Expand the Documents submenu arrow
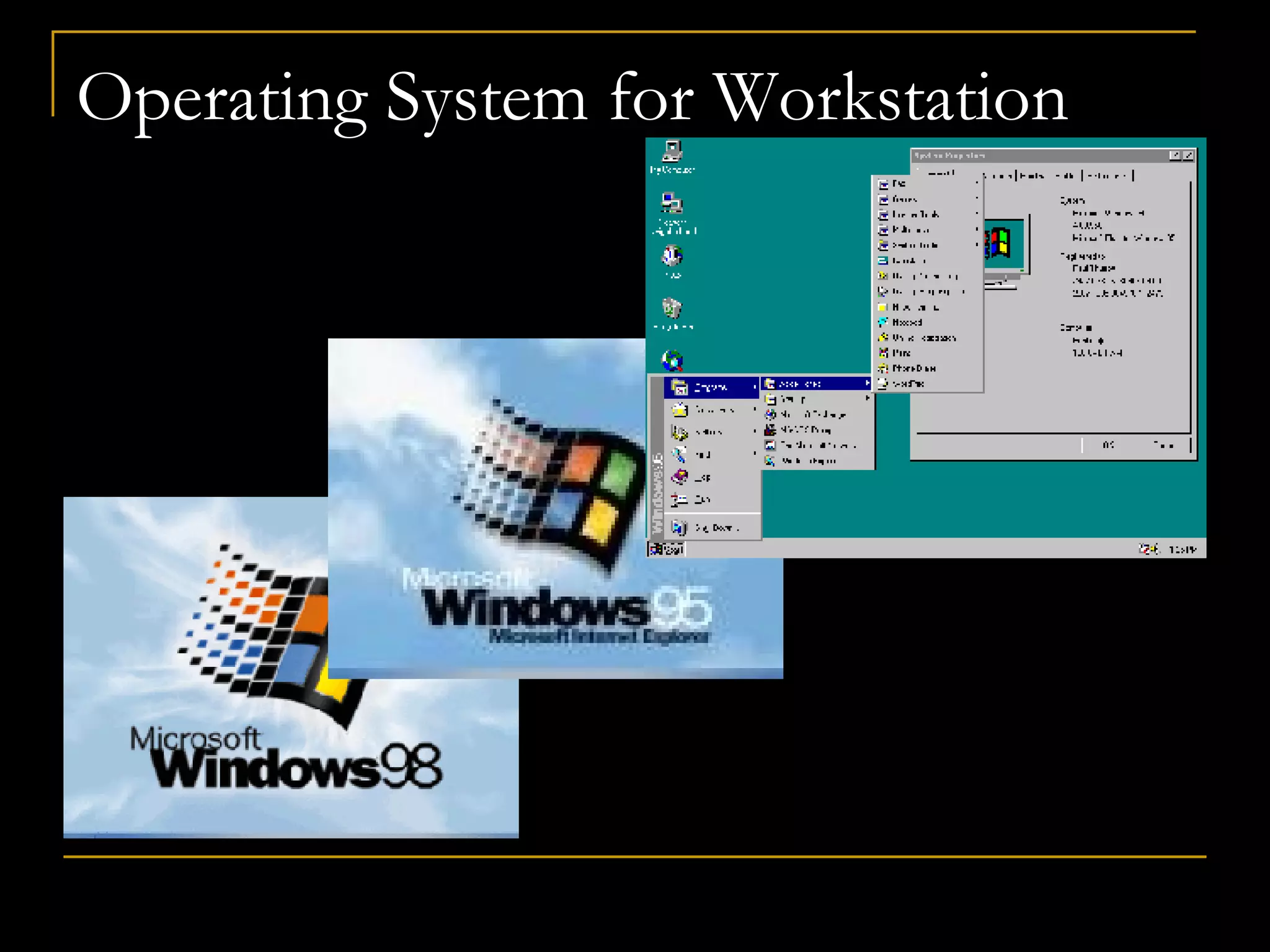Viewport: 1270px width, 952px height. tap(755, 410)
